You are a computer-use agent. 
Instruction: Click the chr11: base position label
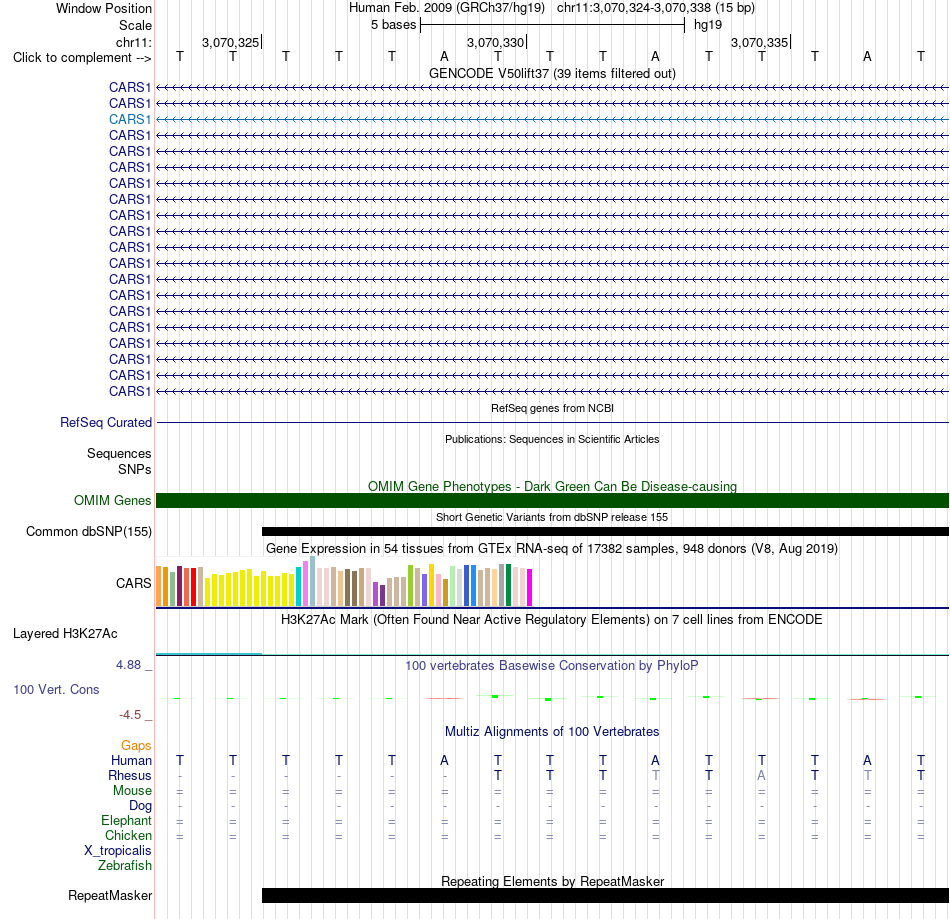pos(133,42)
